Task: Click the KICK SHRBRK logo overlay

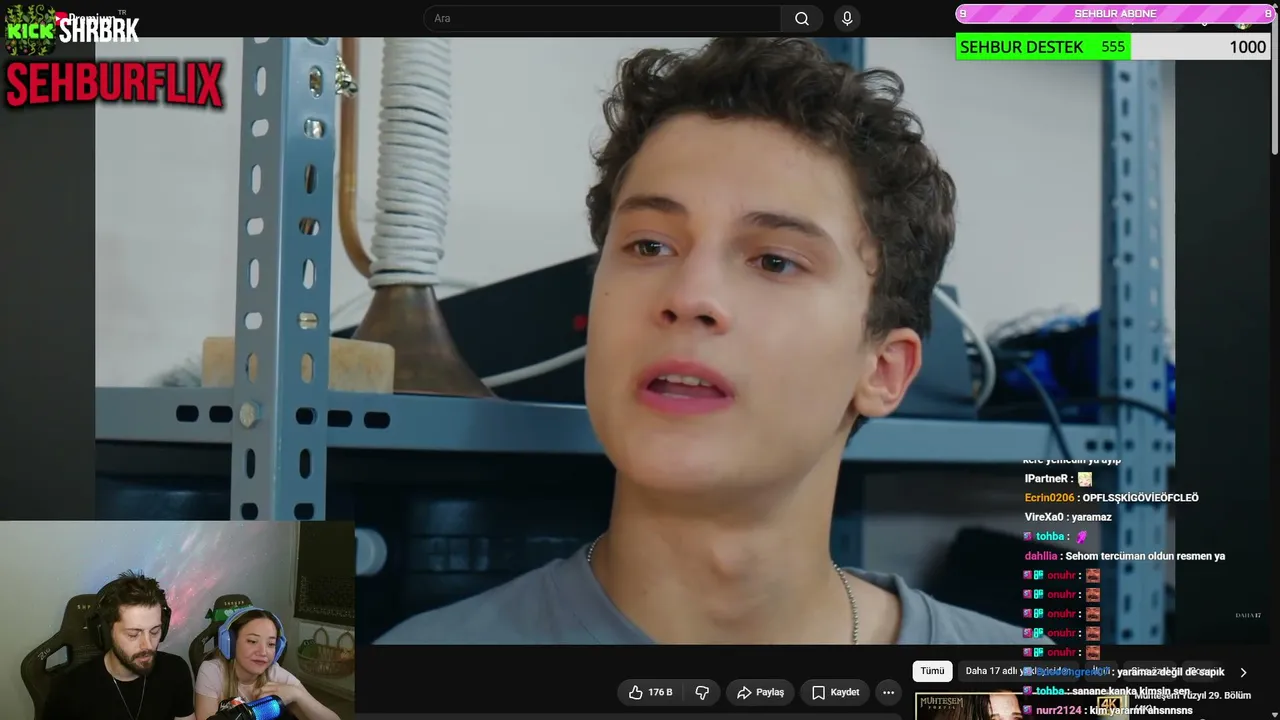Action: [x=72, y=28]
